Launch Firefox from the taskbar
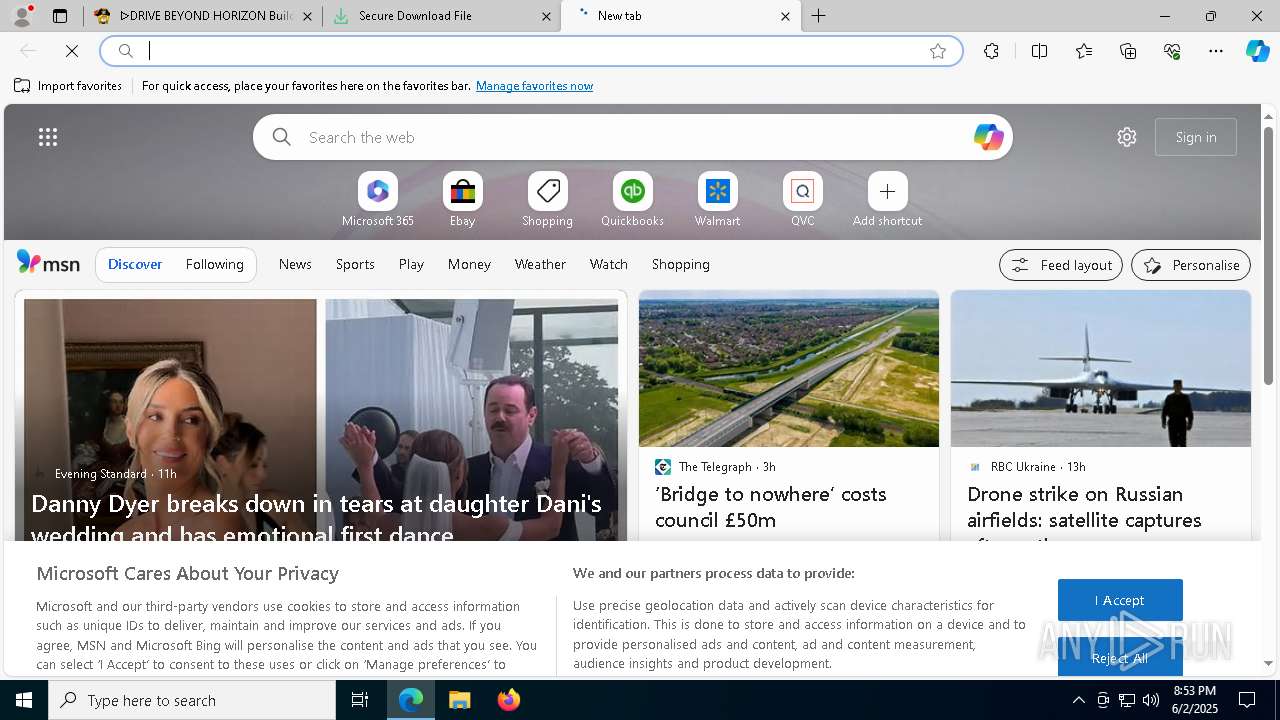The height and width of the screenshot is (720, 1280). (x=509, y=700)
